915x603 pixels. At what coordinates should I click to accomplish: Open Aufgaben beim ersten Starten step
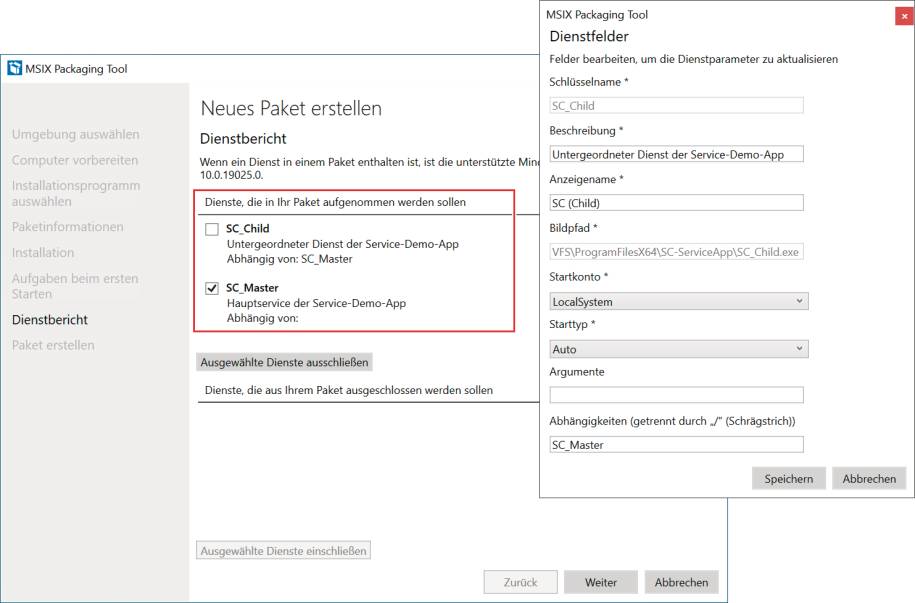pos(75,286)
